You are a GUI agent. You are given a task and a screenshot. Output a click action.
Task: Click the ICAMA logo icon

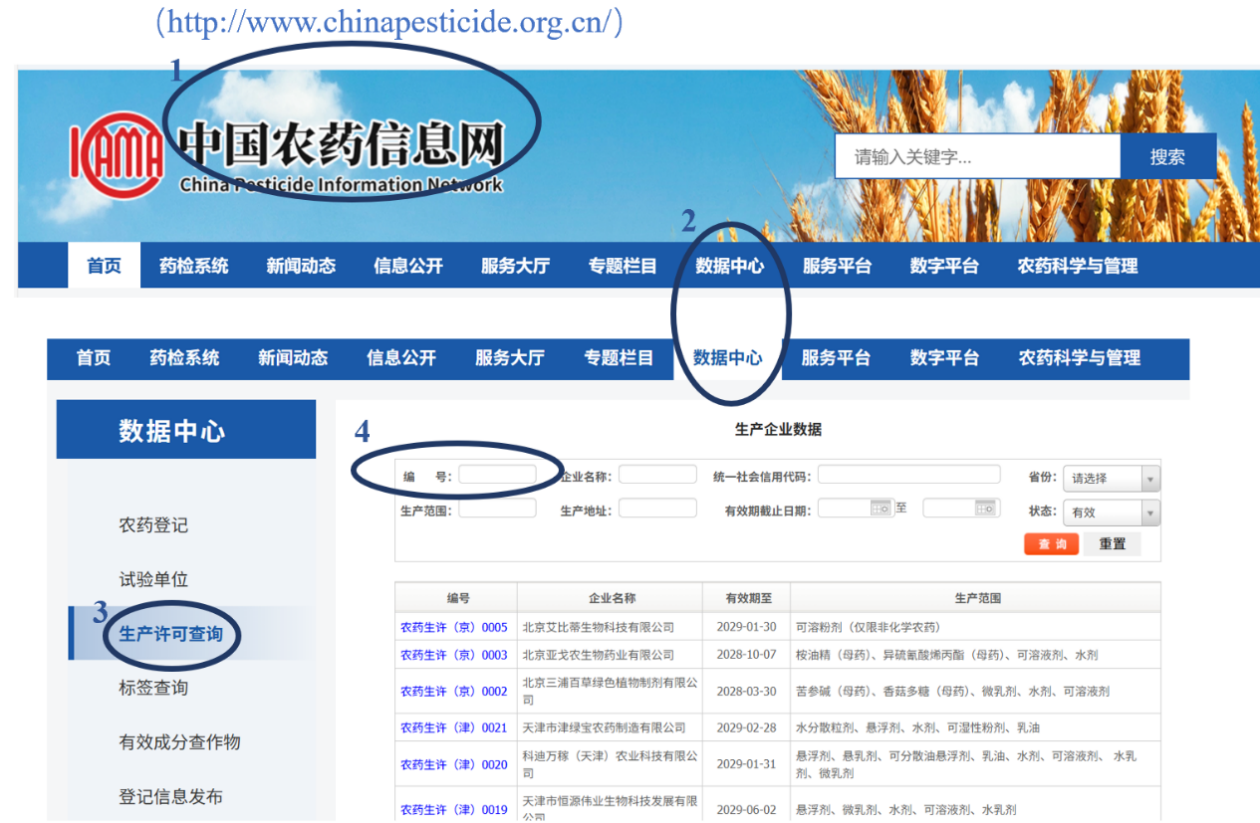click(117, 154)
